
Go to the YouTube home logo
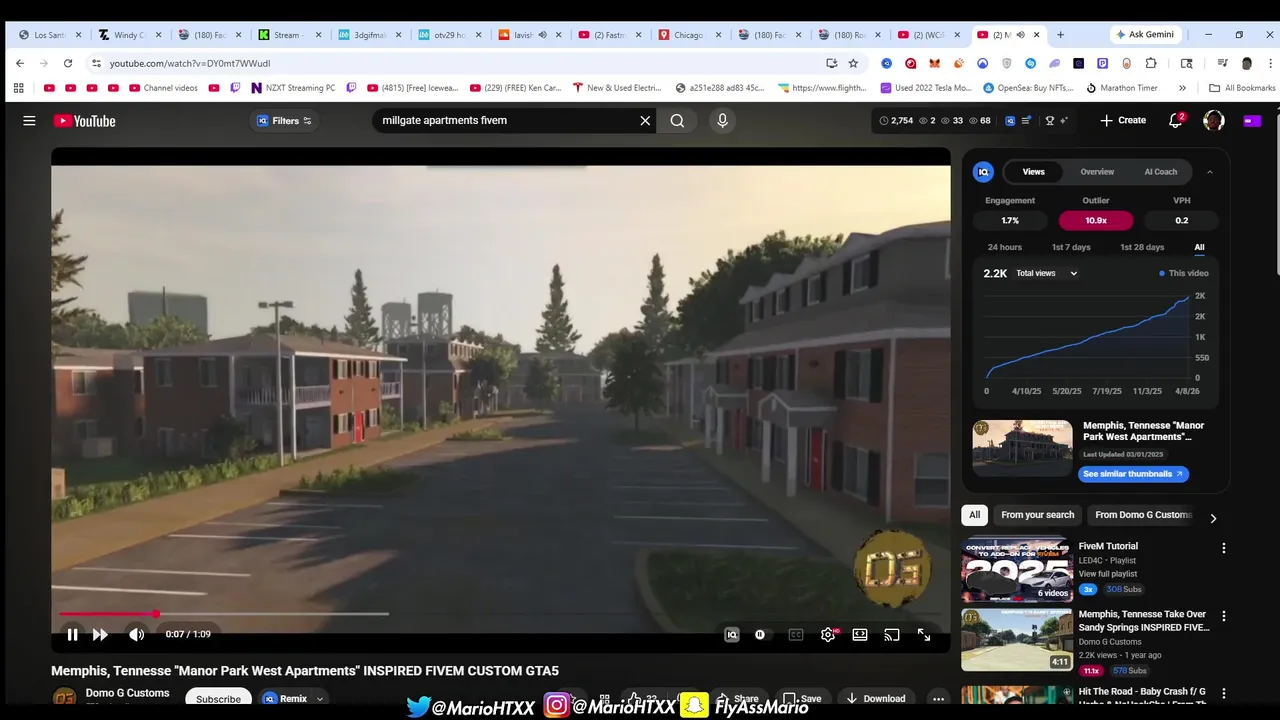click(x=85, y=121)
